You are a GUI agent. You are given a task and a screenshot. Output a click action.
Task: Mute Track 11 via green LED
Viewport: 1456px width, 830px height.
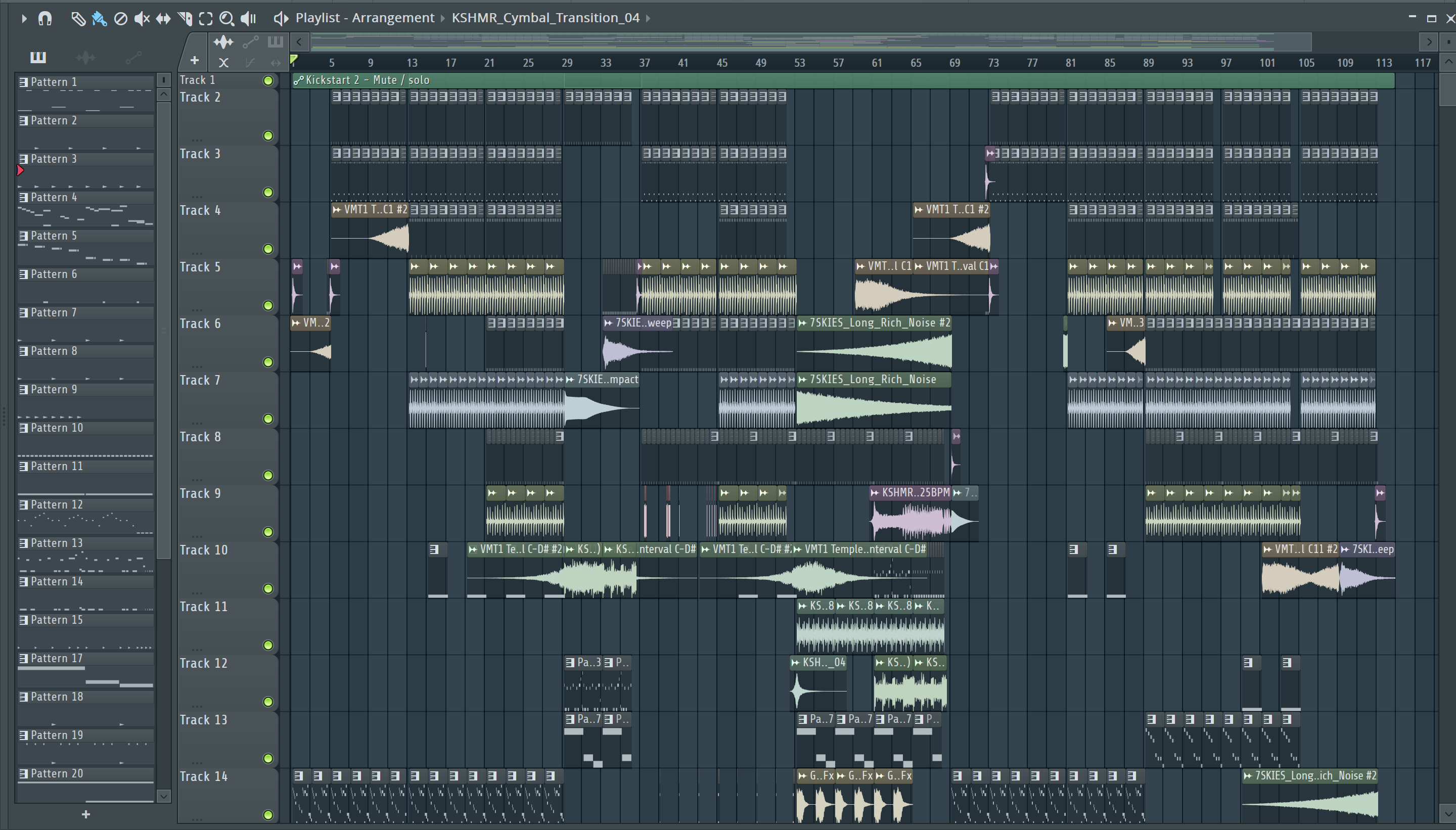[268, 645]
